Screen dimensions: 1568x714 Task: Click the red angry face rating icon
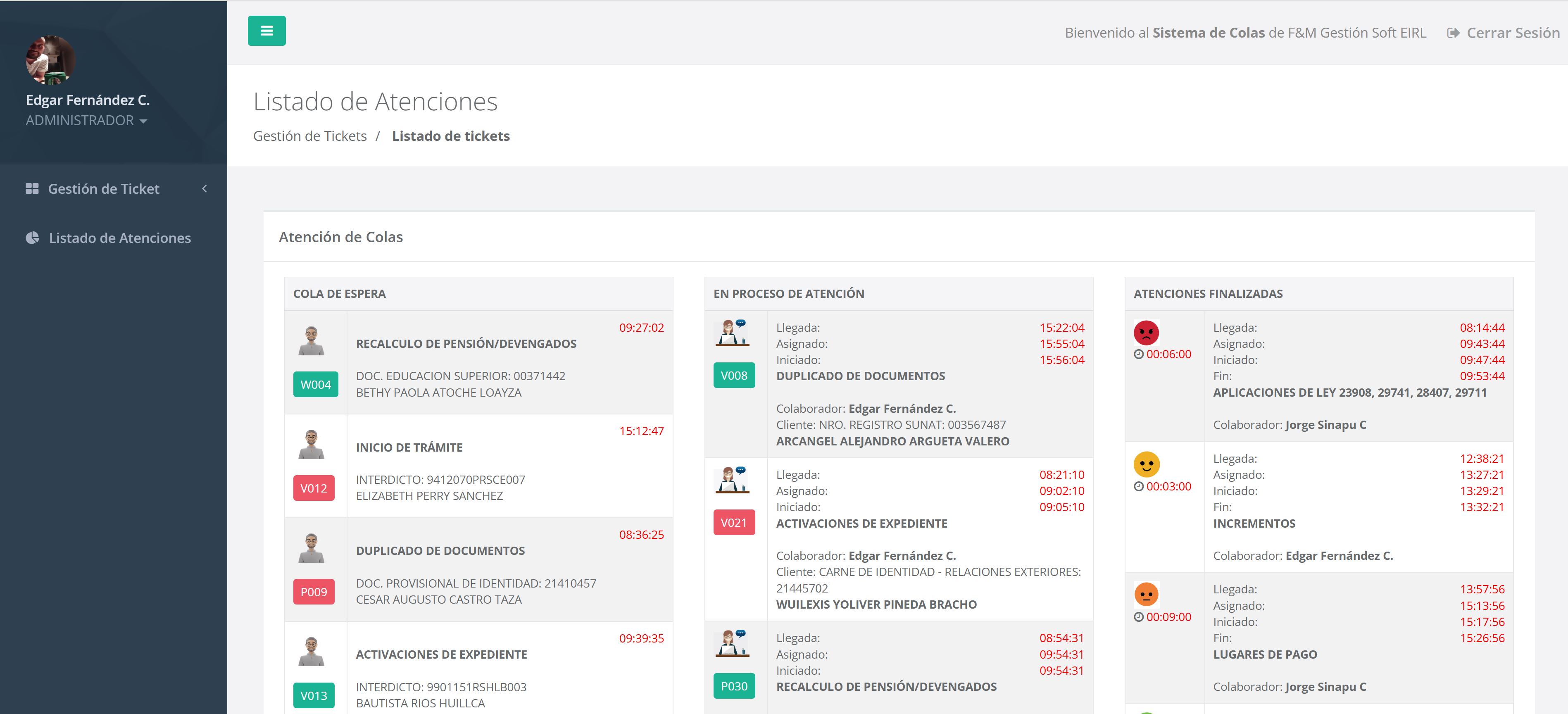tap(1146, 333)
